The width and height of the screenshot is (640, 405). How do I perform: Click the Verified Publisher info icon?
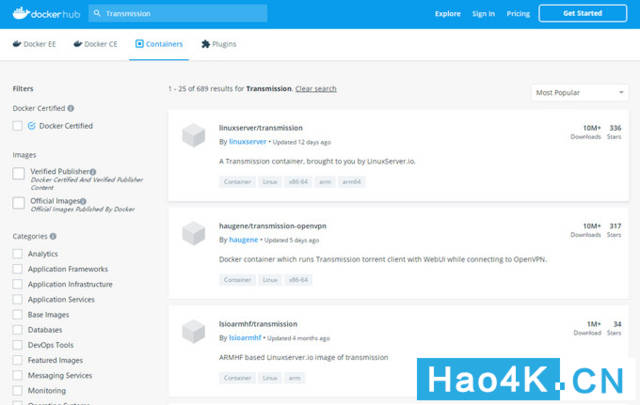point(93,171)
